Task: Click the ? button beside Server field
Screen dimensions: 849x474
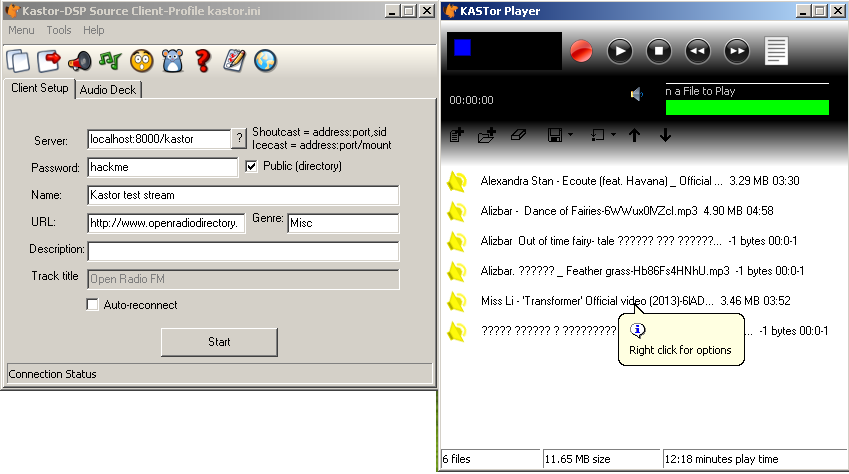Action: tap(239, 138)
